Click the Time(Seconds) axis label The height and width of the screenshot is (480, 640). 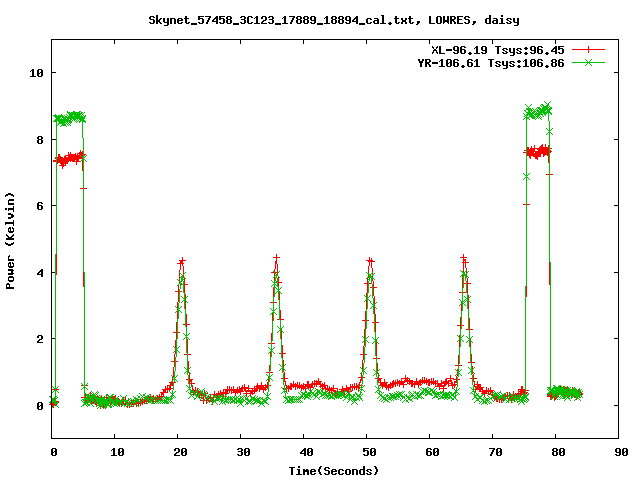coord(333,471)
